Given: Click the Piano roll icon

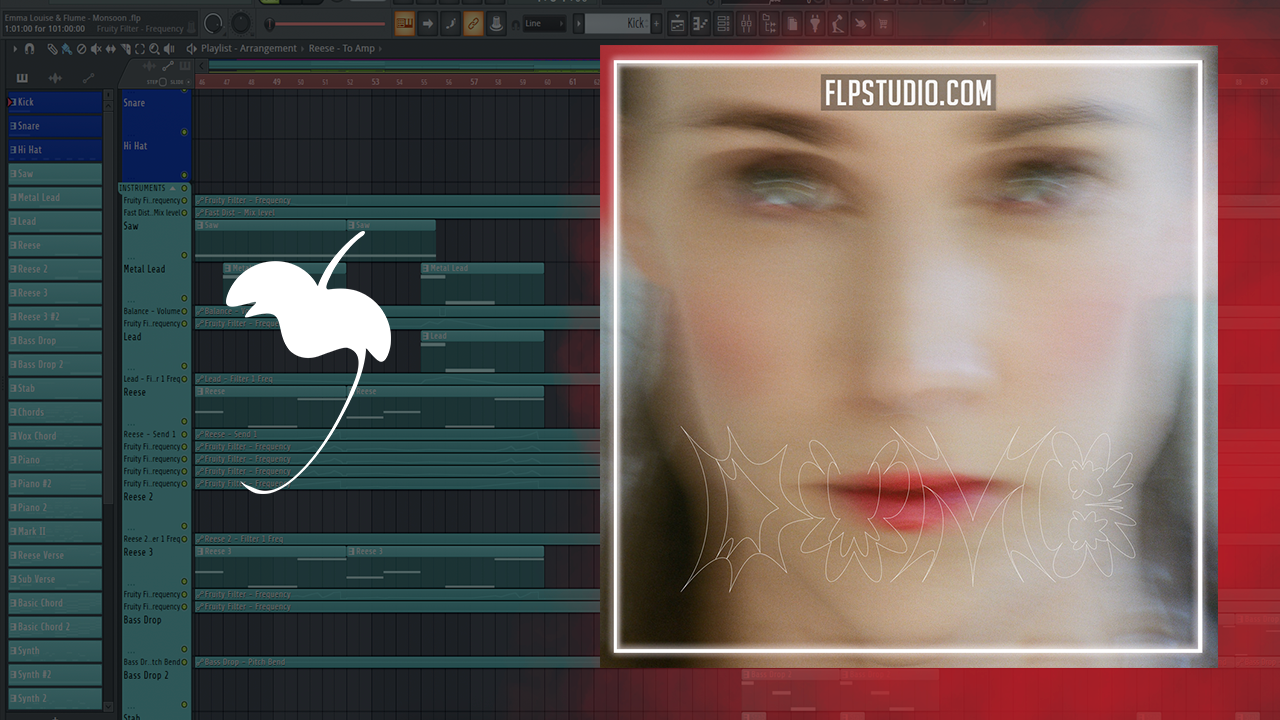Looking at the screenshot, I should click(x=700, y=23).
